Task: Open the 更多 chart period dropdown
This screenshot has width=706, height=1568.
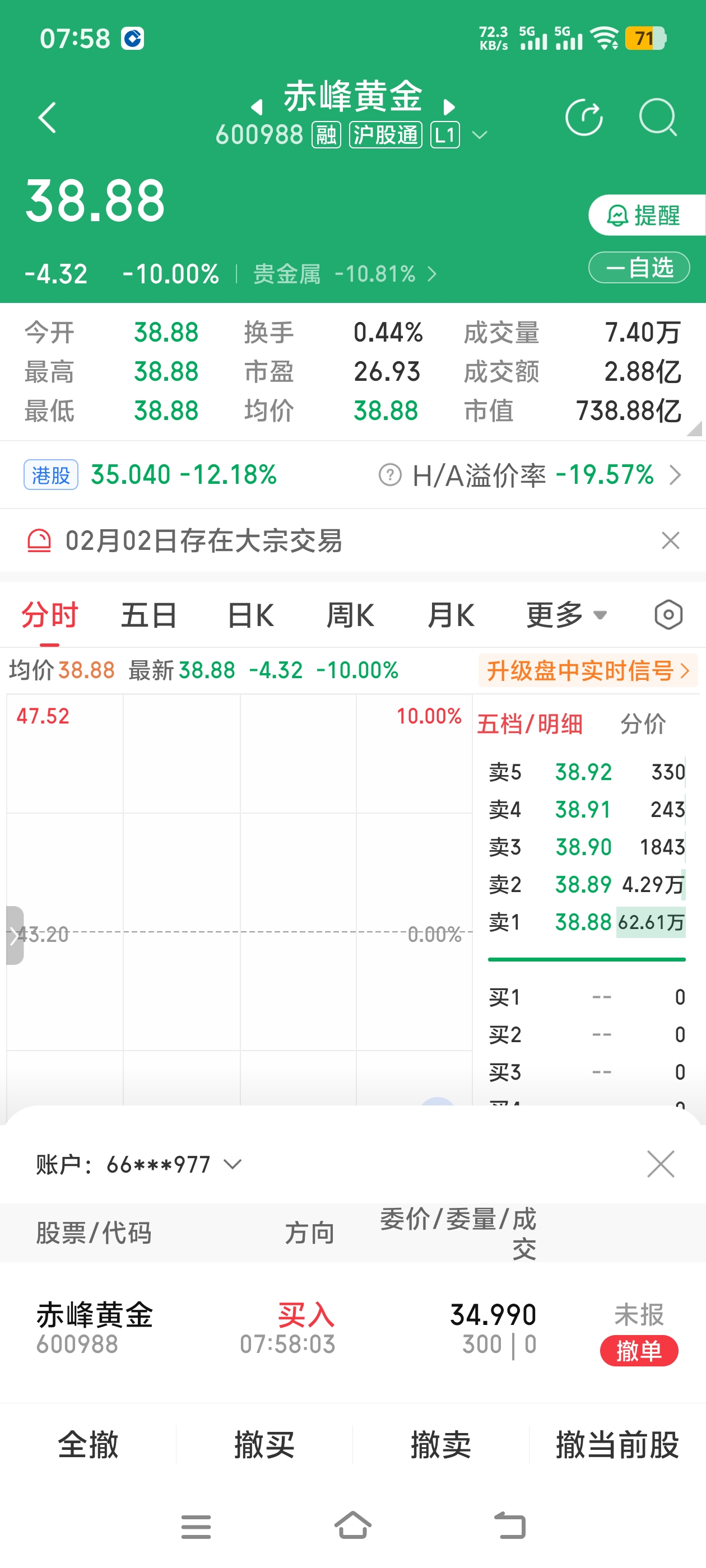Action: [566, 615]
